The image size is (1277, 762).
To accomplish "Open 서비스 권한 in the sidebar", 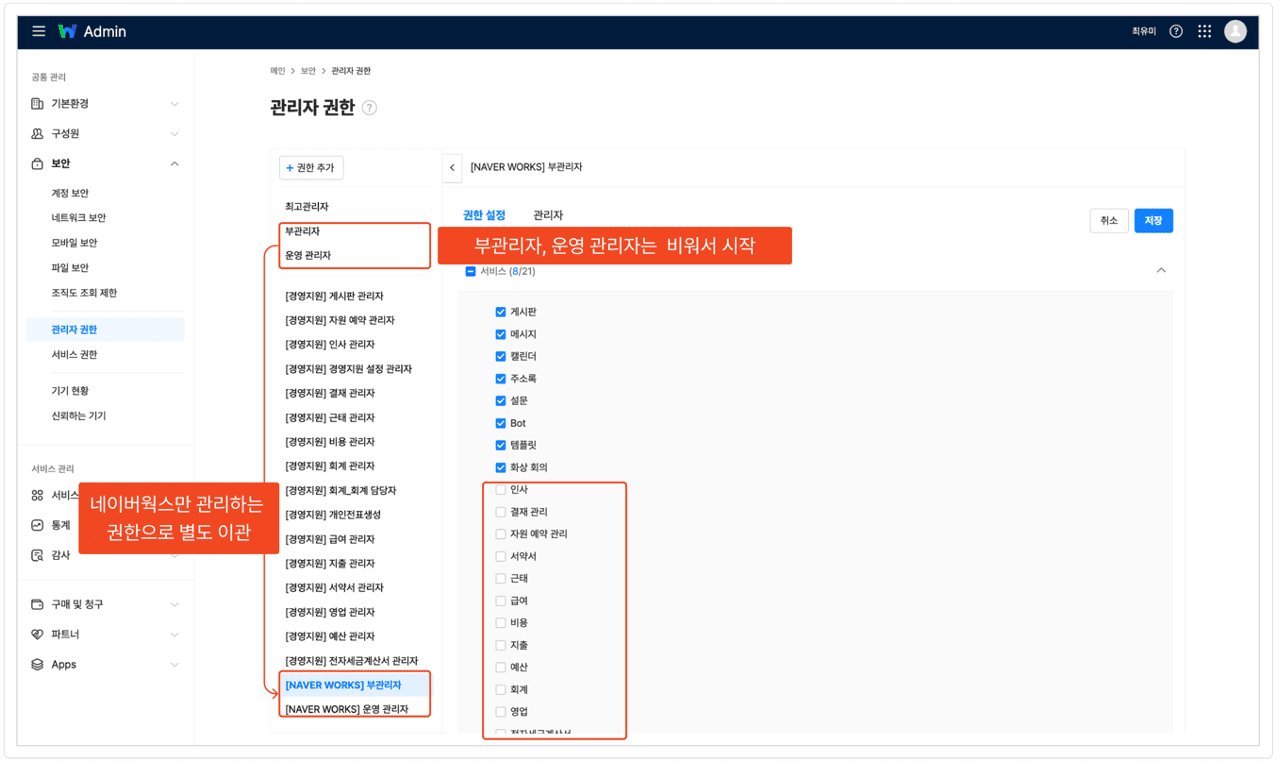I will [74, 355].
